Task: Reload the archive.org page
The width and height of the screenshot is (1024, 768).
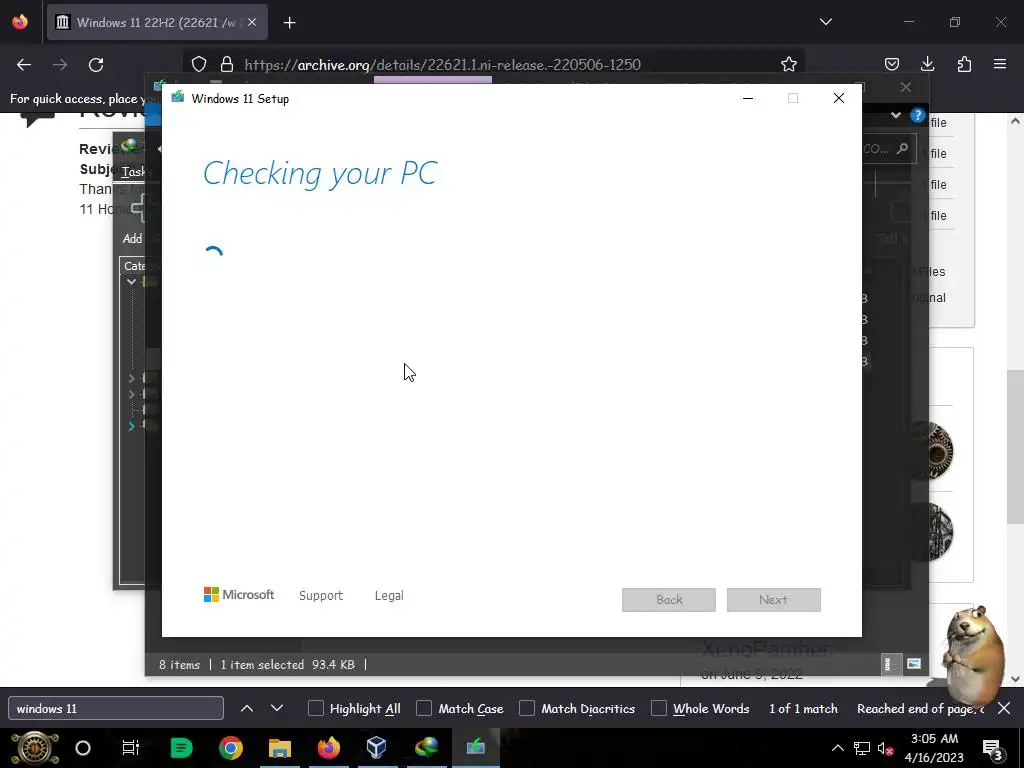Action: coord(96,65)
